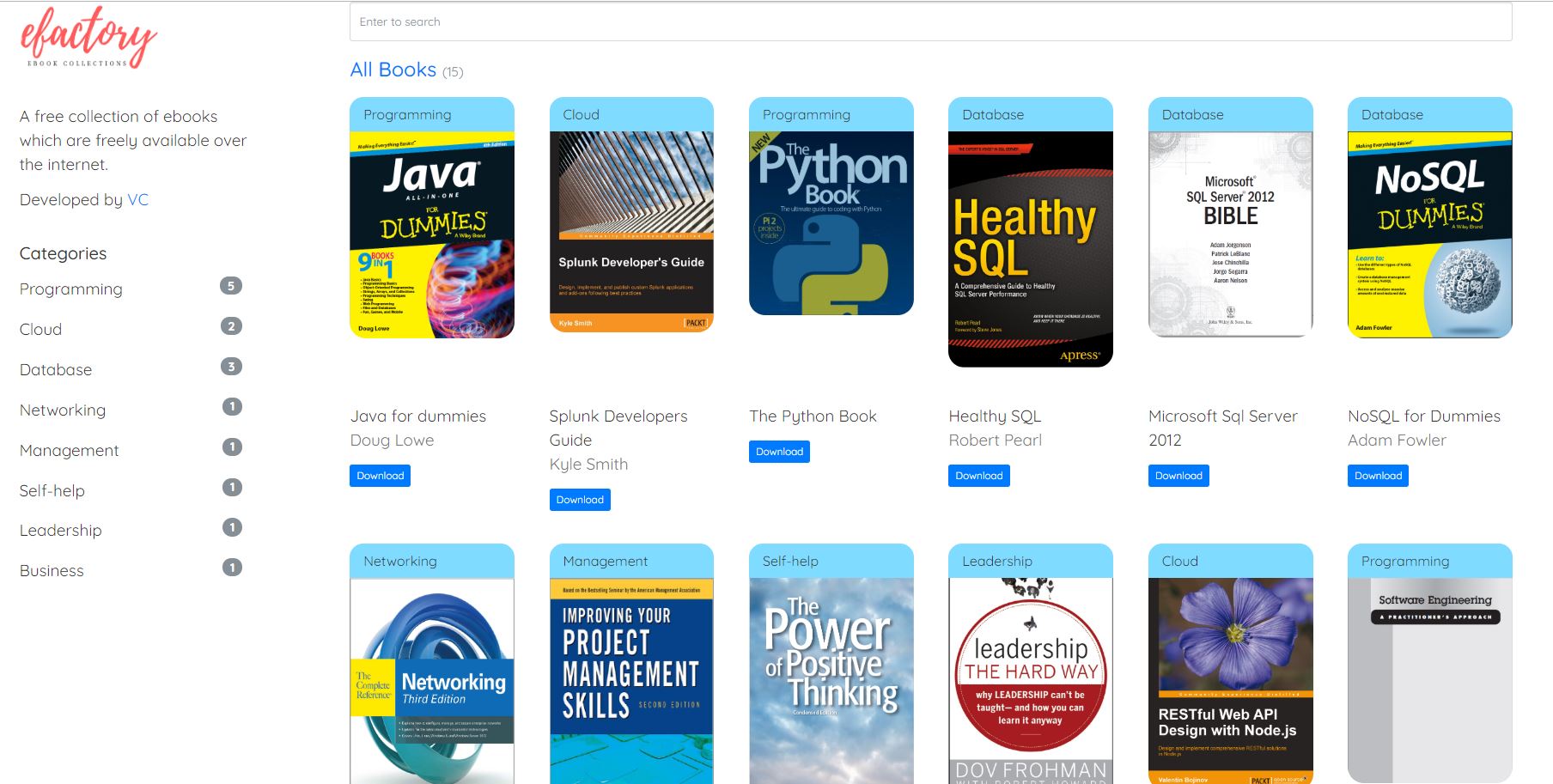Screen dimensions: 1553x784
Task: Click the Business category count badge
Action: (x=231, y=568)
